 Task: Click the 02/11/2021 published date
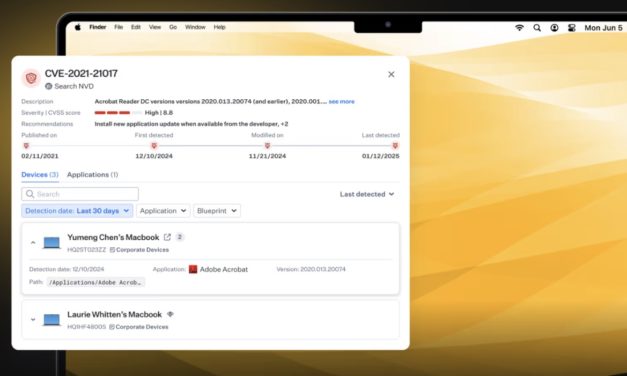(x=40, y=156)
